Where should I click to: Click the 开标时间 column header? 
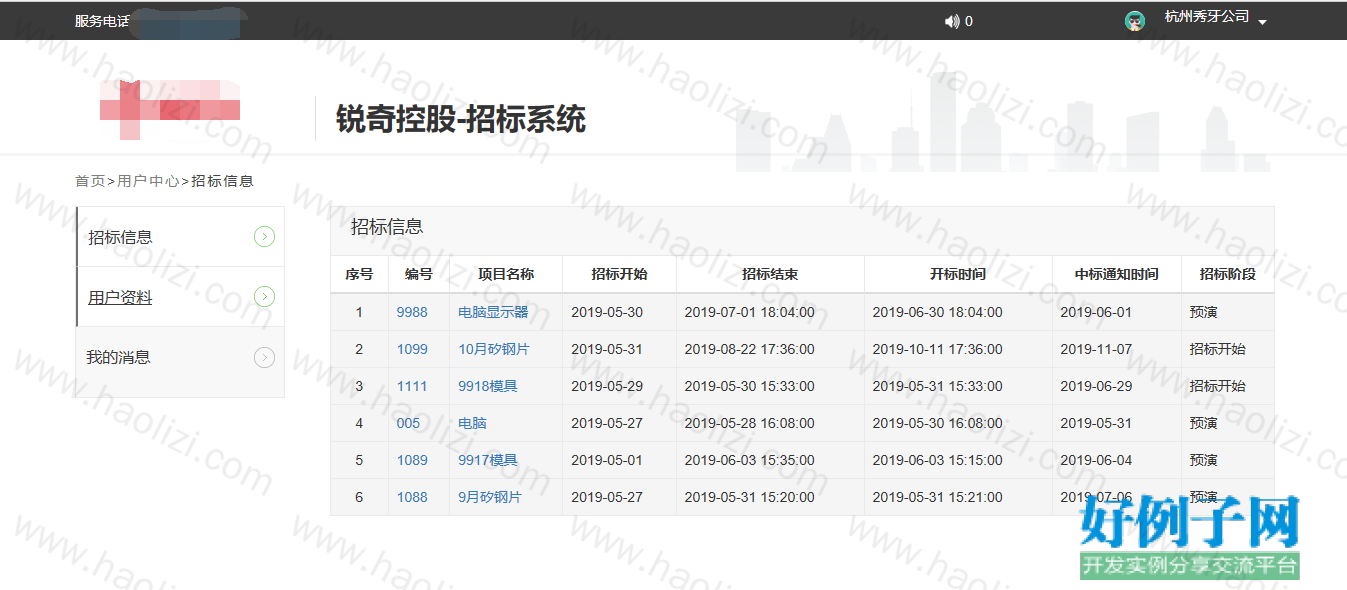(958, 274)
